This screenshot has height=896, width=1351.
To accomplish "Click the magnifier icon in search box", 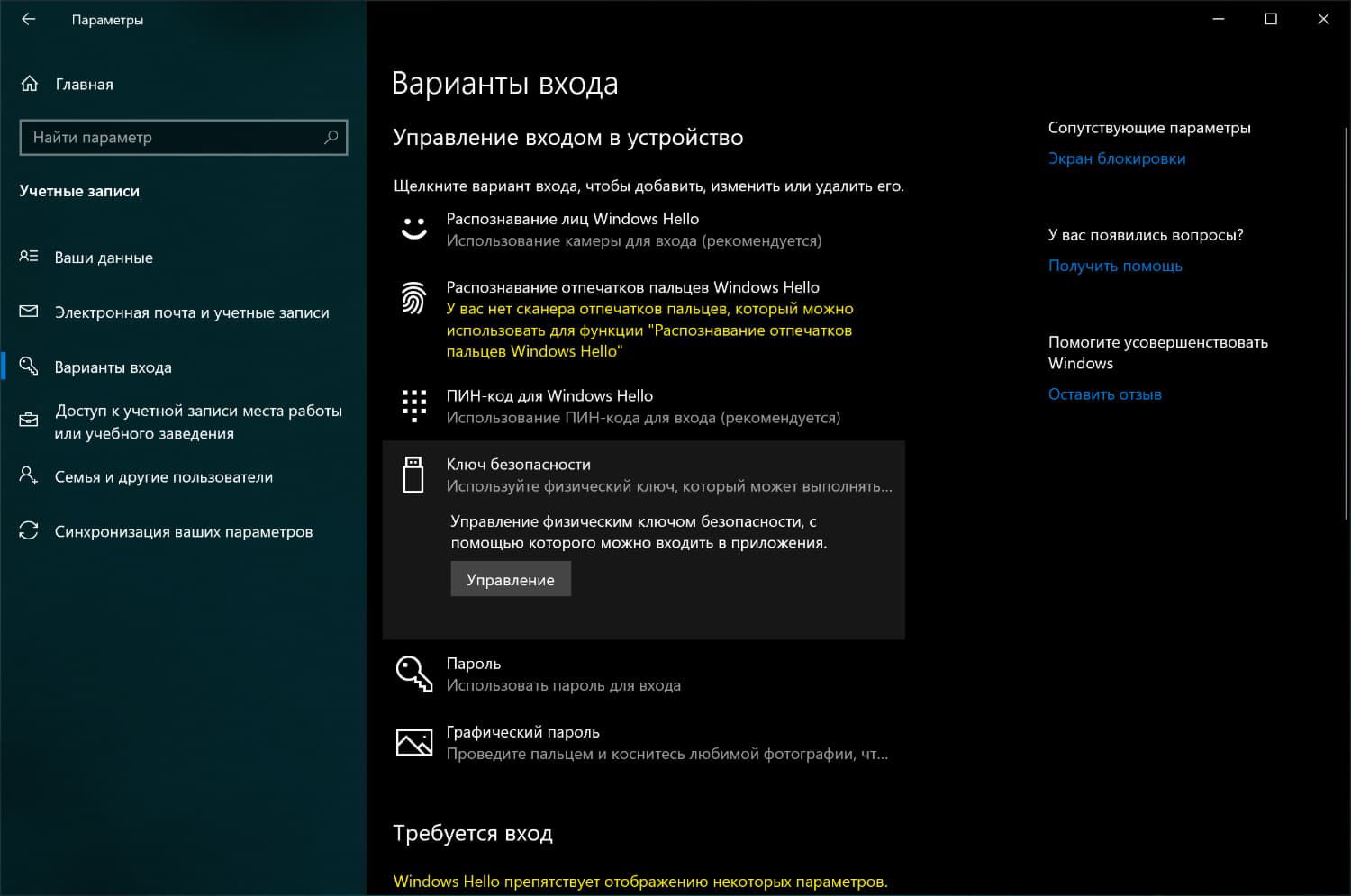I will [x=331, y=137].
